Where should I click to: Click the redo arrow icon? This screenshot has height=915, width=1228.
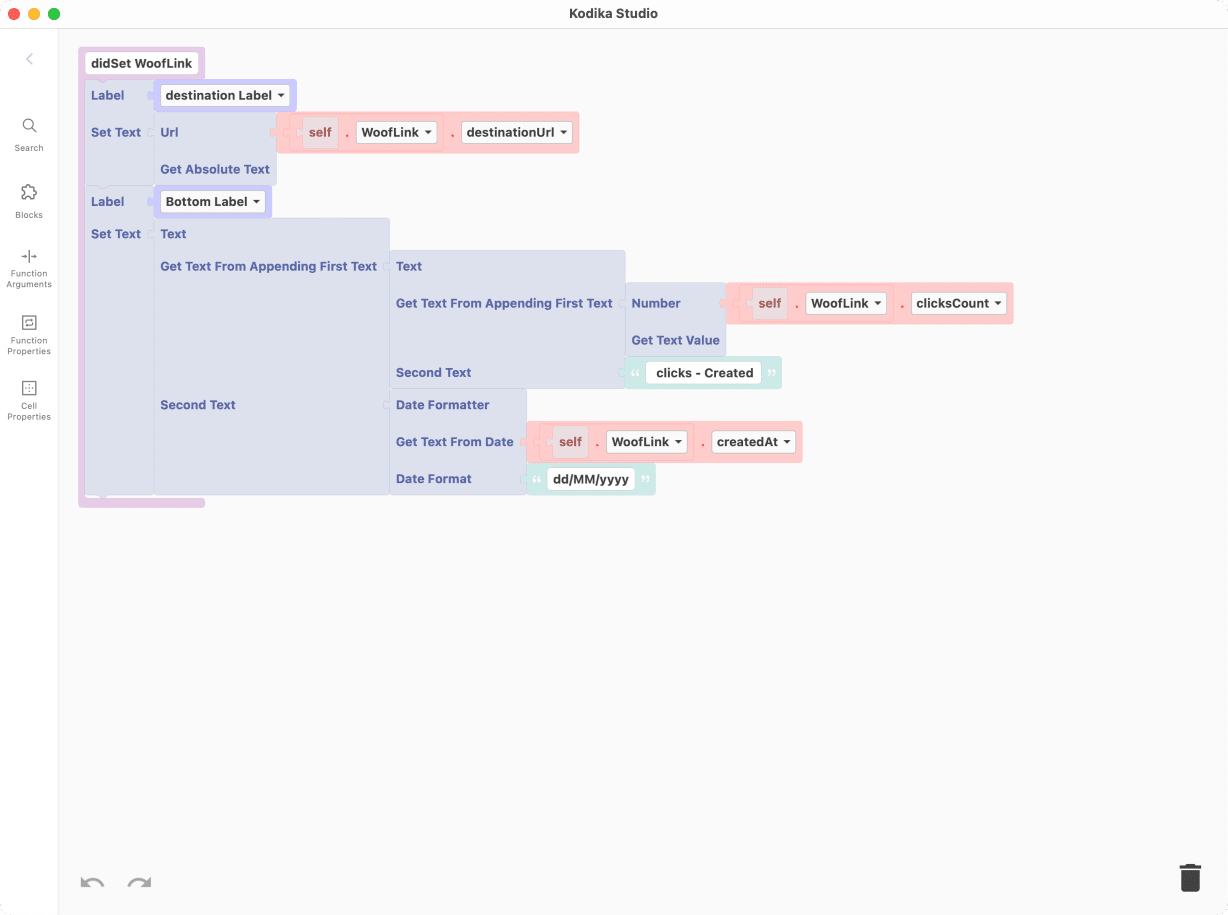click(x=139, y=882)
